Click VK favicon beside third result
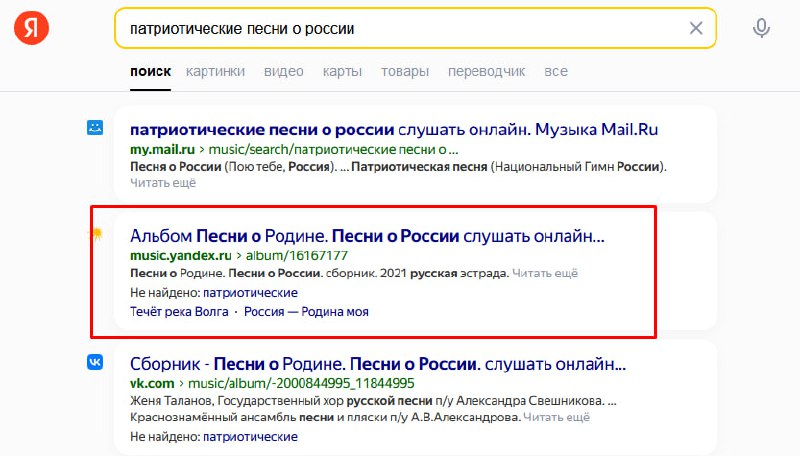The image size is (800, 456). tap(95, 362)
